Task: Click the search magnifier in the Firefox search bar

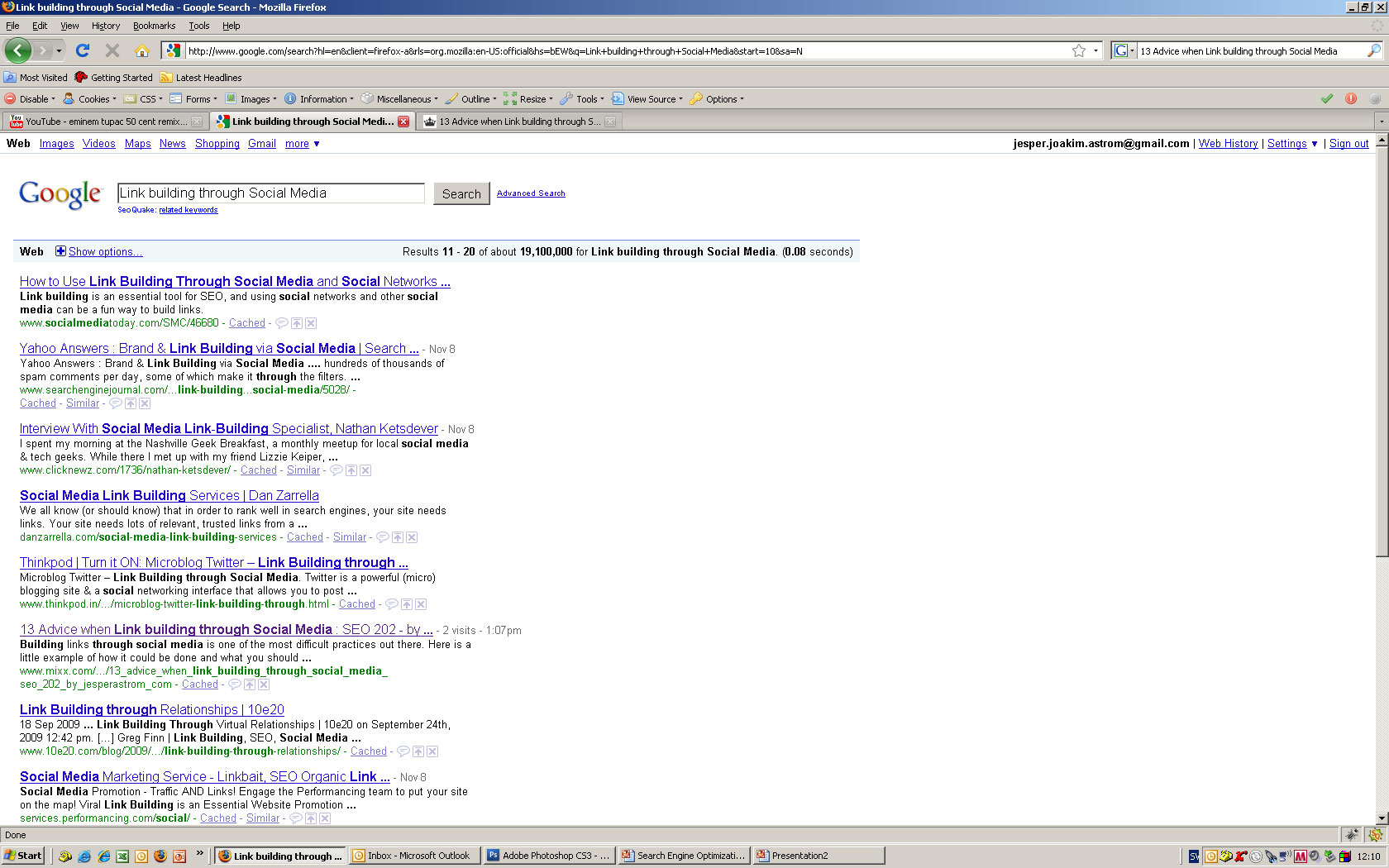Action: click(x=1373, y=50)
